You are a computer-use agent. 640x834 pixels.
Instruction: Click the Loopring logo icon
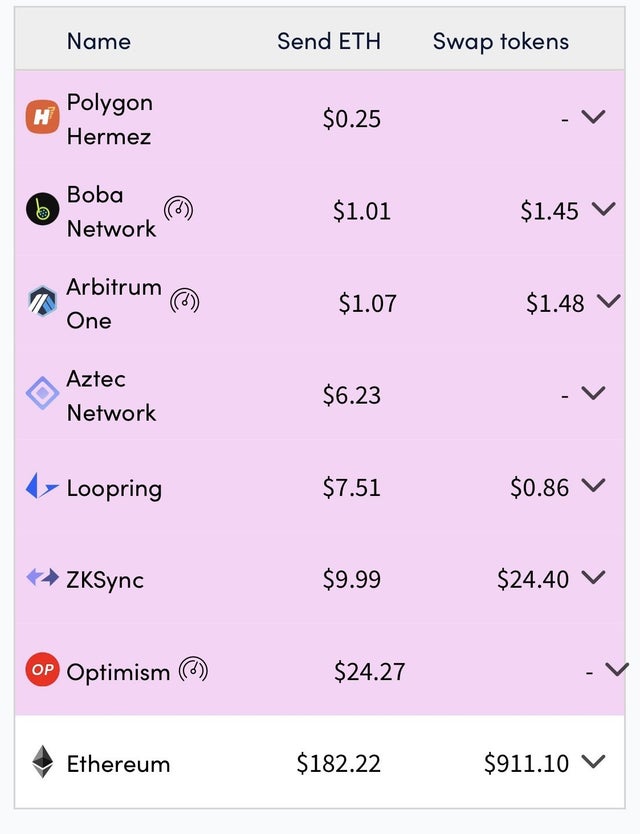tap(42, 486)
